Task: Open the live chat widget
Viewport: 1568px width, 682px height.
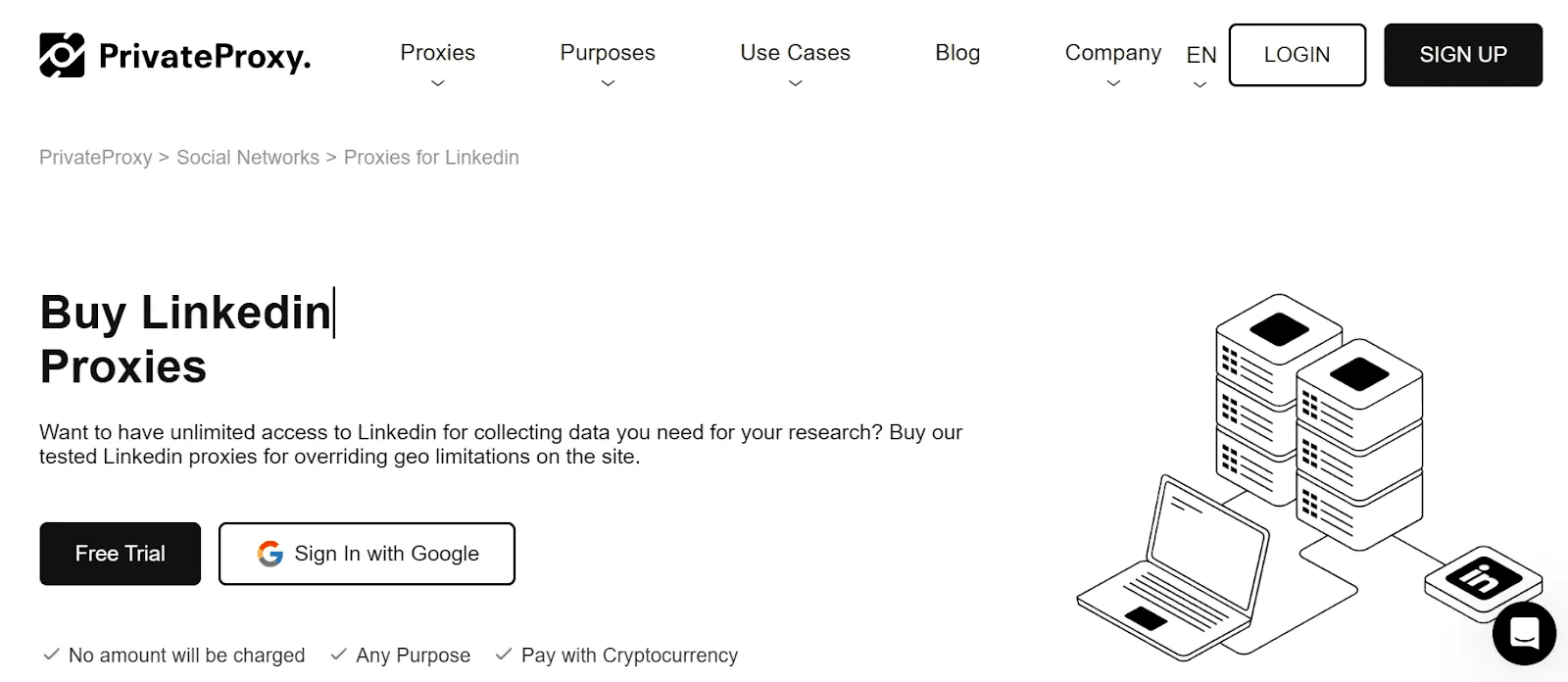Action: click(x=1524, y=633)
